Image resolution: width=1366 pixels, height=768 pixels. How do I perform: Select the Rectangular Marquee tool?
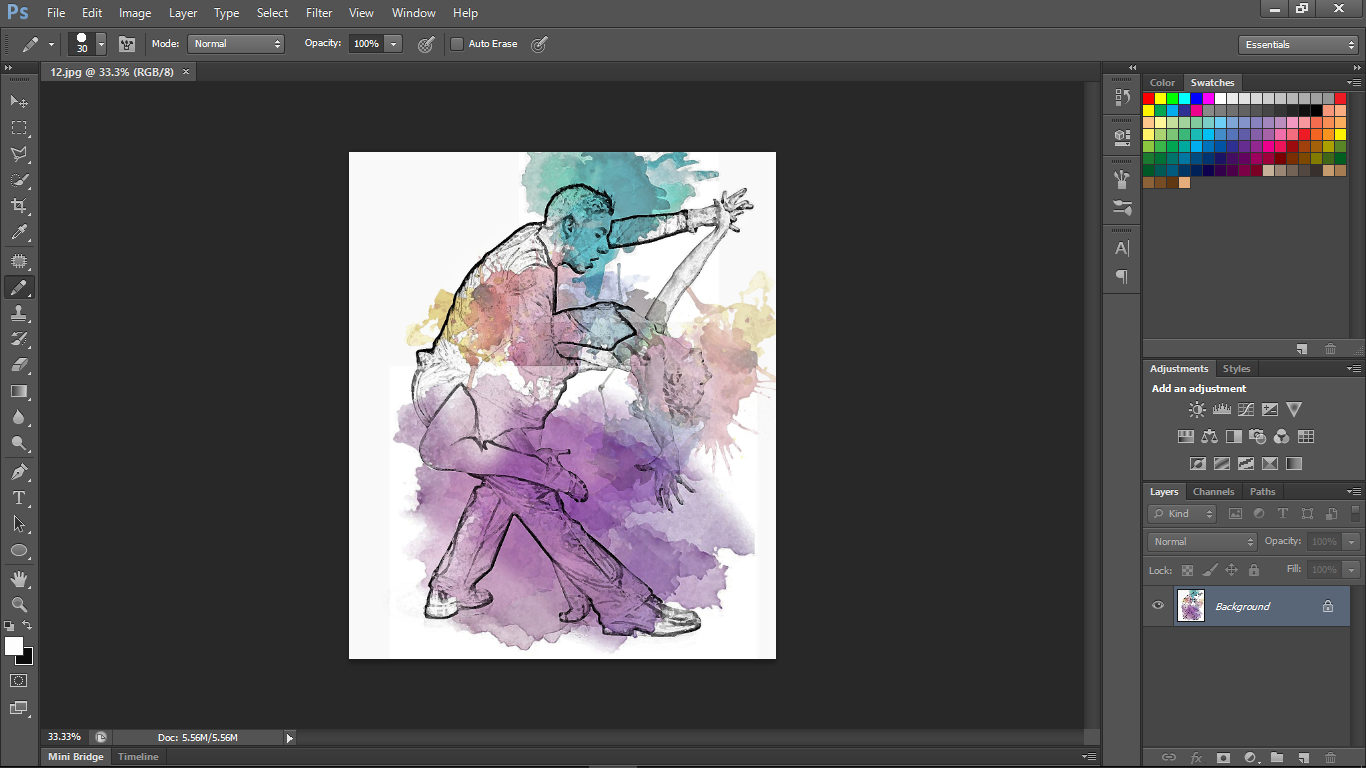pos(19,128)
